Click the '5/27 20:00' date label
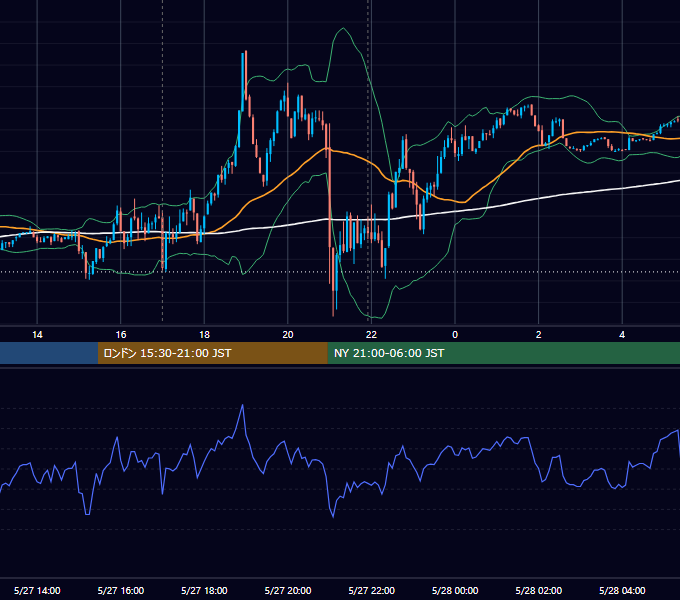 (288, 590)
